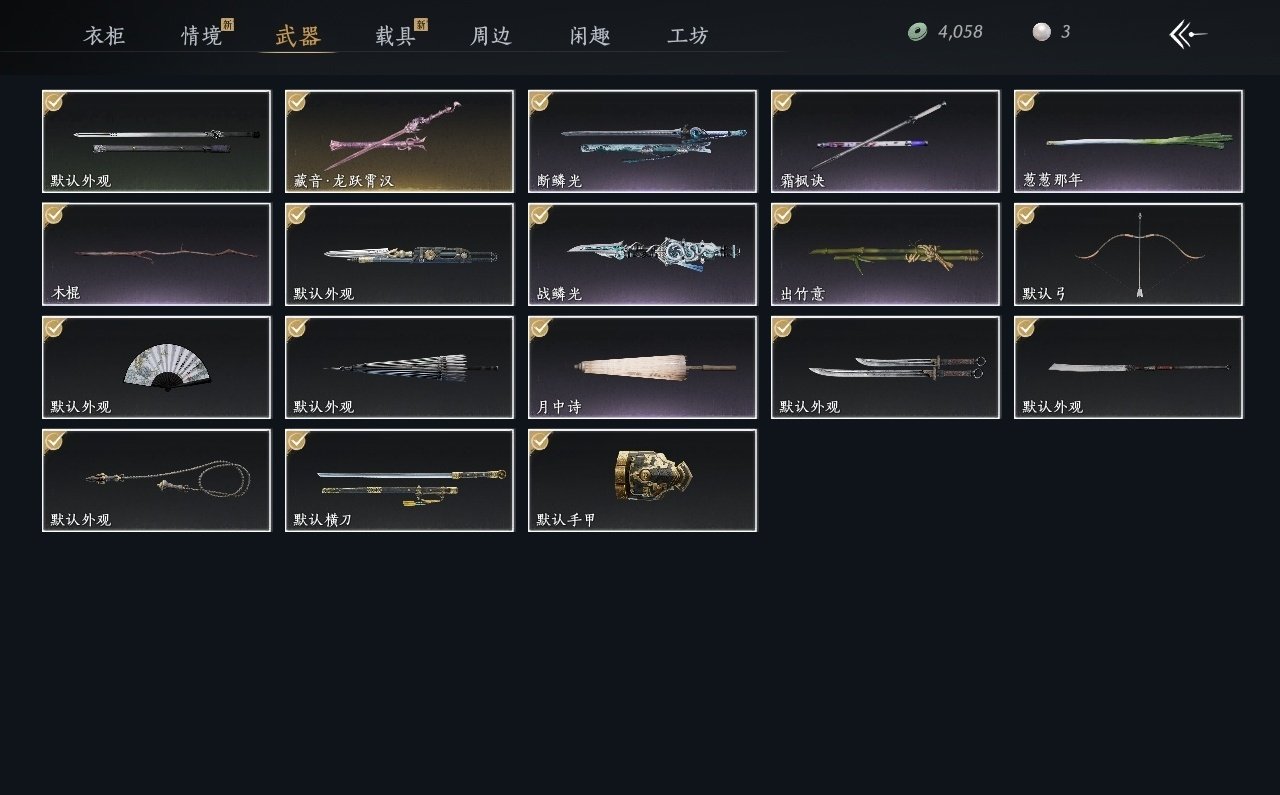Image resolution: width=1280 pixels, height=795 pixels.
Task: Go to the 工坊 workshop tab
Action: pos(688,36)
